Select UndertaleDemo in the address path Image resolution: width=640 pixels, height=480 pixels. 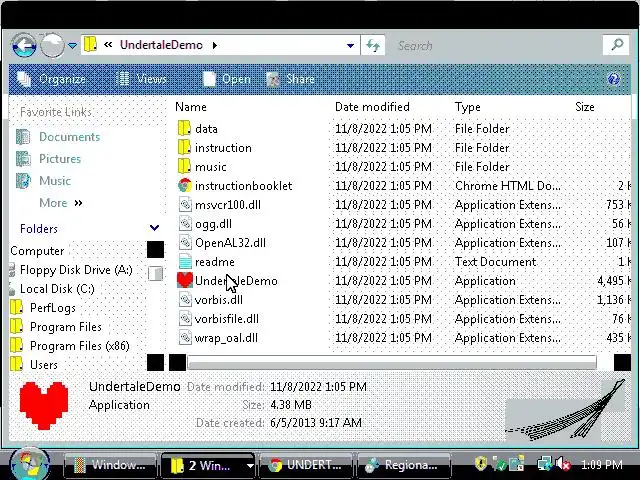[x=161, y=45]
